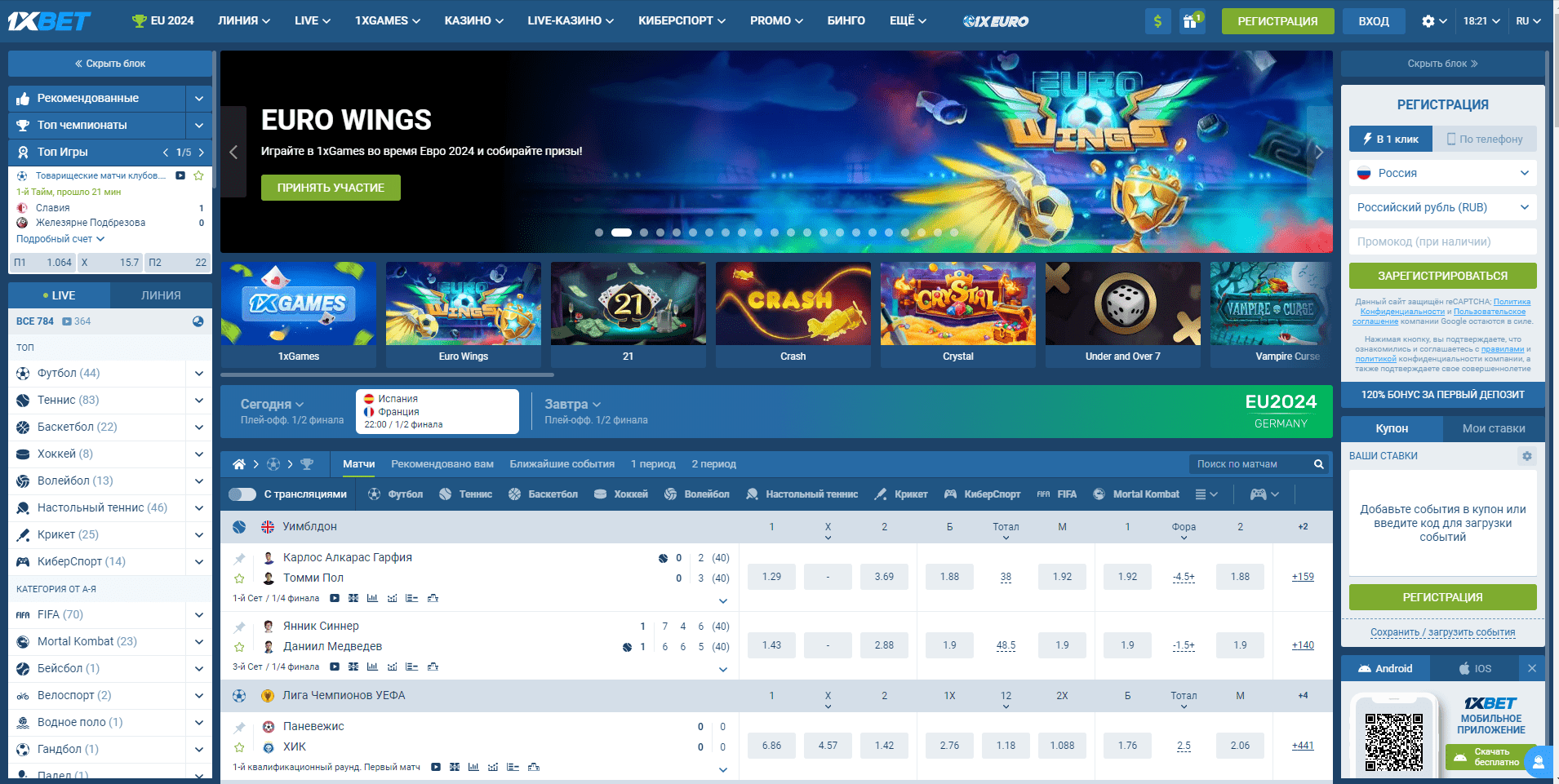Open the Россия country dropdown
The width and height of the screenshot is (1559, 784).
click(x=1442, y=173)
